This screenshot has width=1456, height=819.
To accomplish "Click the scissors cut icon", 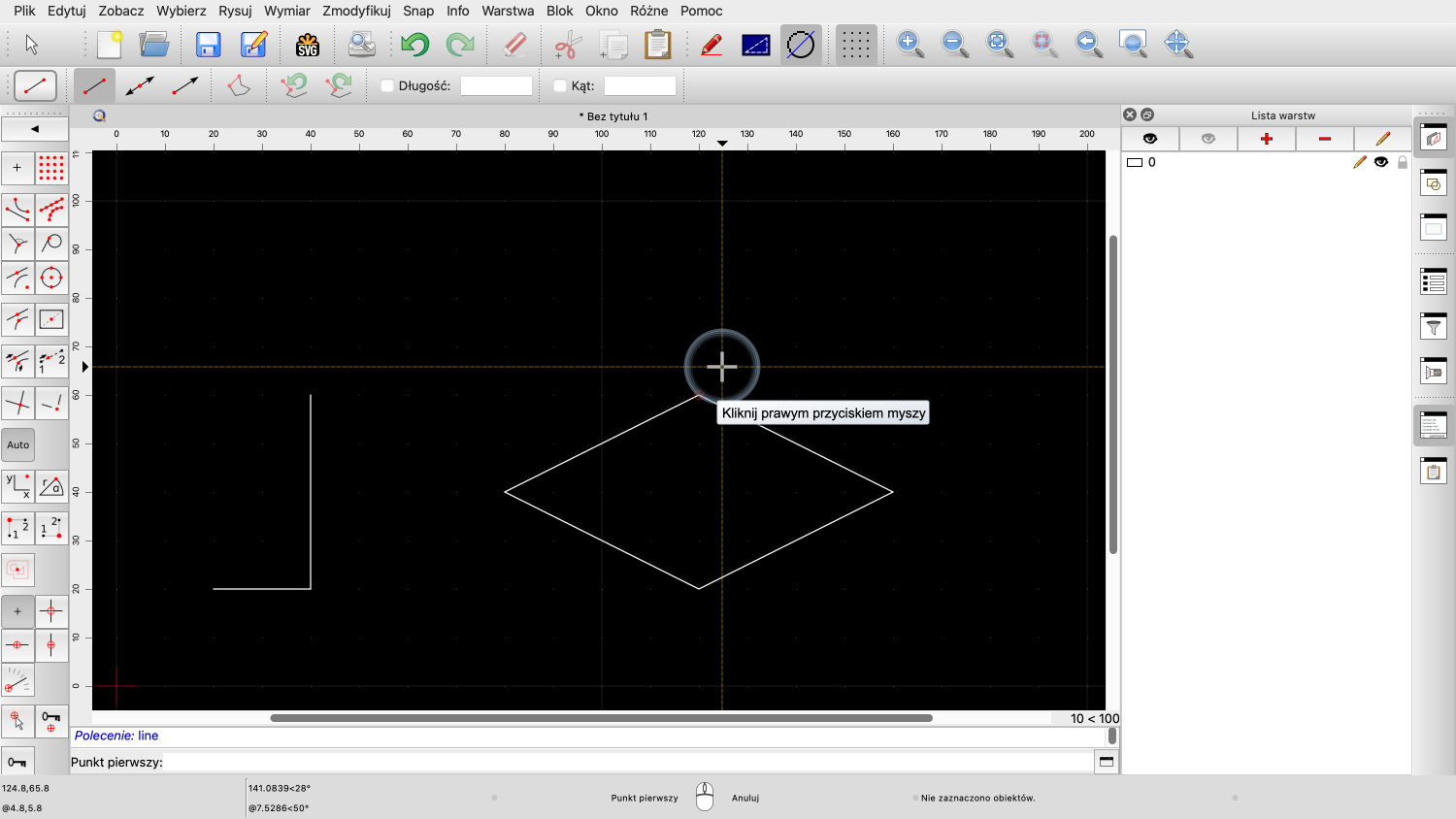I will click(567, 45).
